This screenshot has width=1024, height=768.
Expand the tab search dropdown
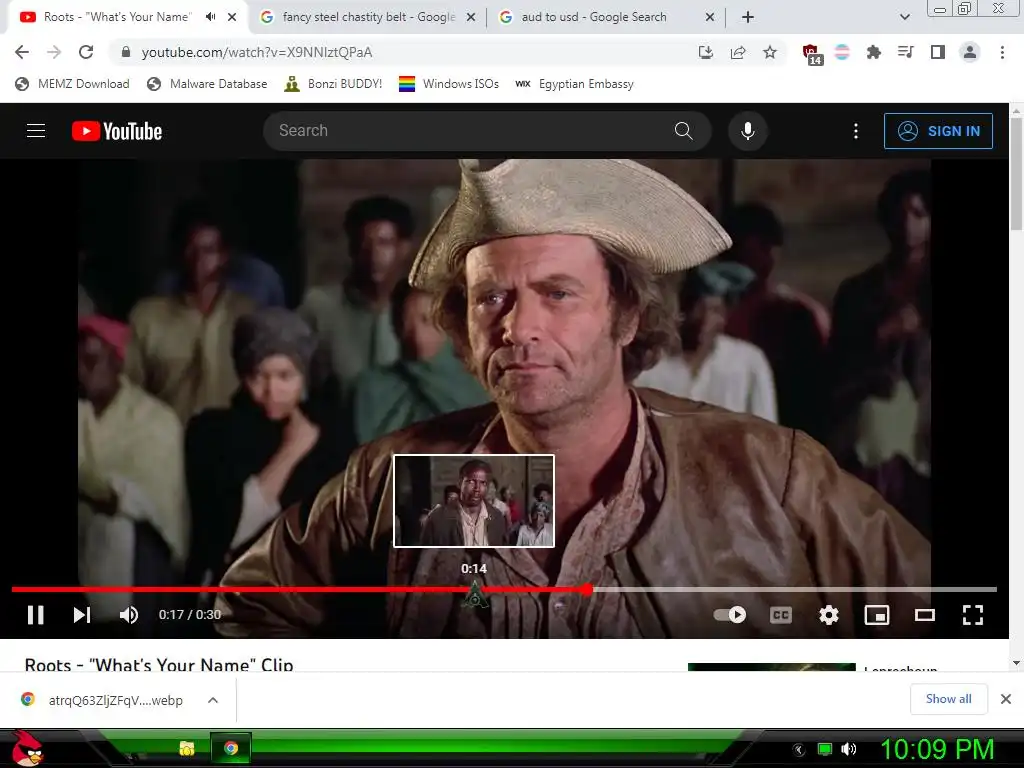904,17
